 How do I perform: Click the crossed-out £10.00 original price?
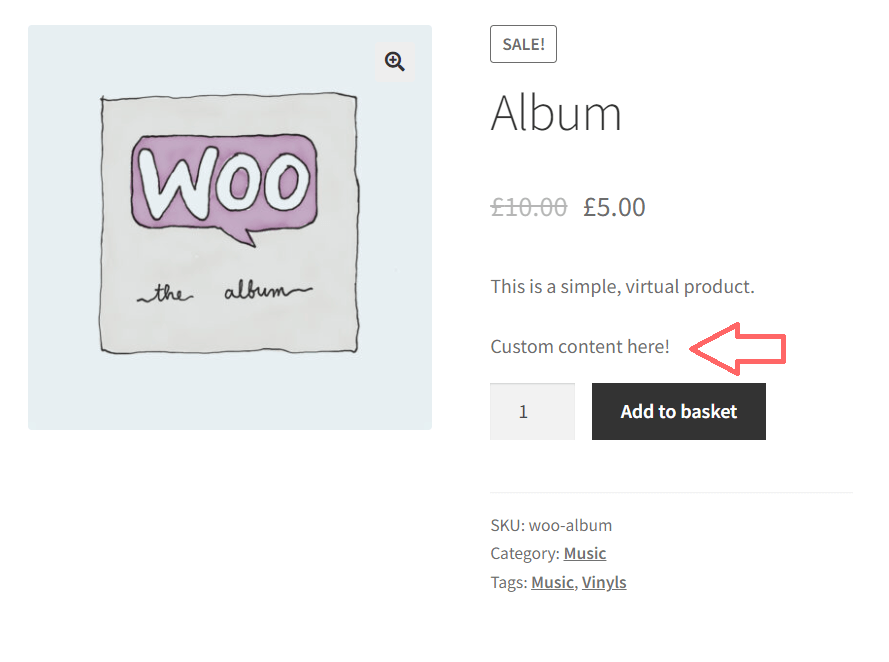tap(528, 206)
